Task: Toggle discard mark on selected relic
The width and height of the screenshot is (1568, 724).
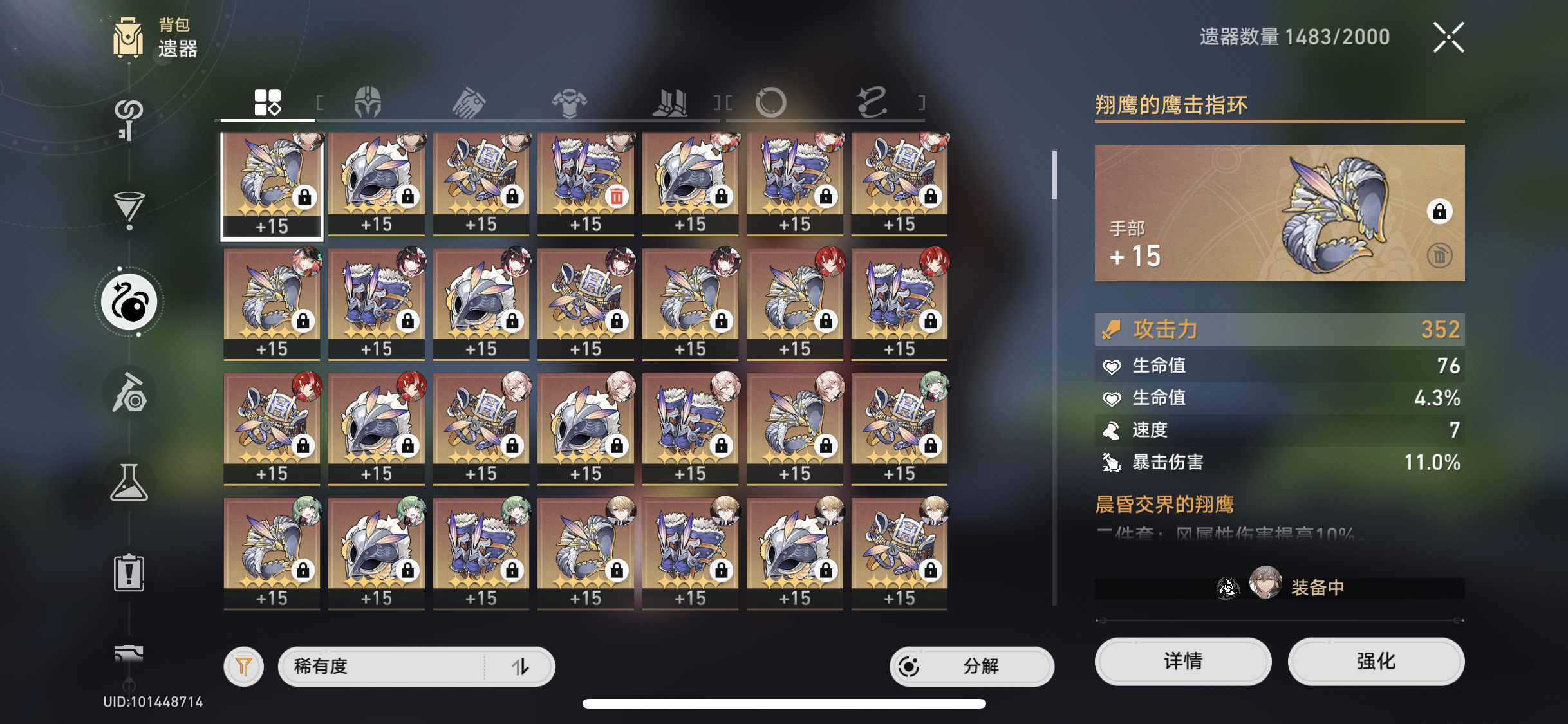Action: tap(1440, 255)
